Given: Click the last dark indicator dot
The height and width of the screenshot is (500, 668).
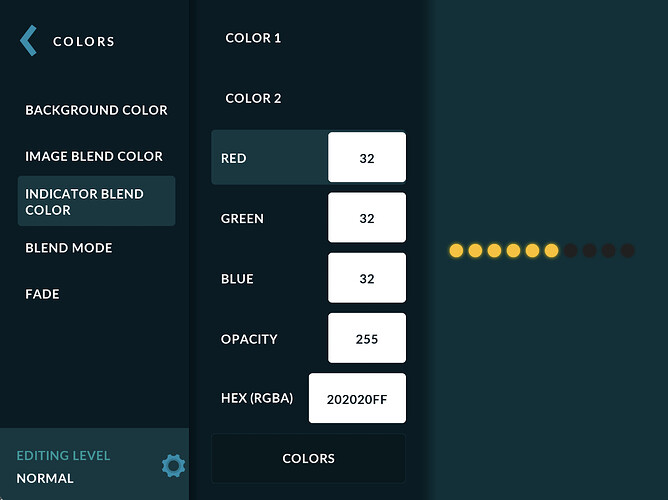Looking at the screenshot, I should [x=627, y=250].
